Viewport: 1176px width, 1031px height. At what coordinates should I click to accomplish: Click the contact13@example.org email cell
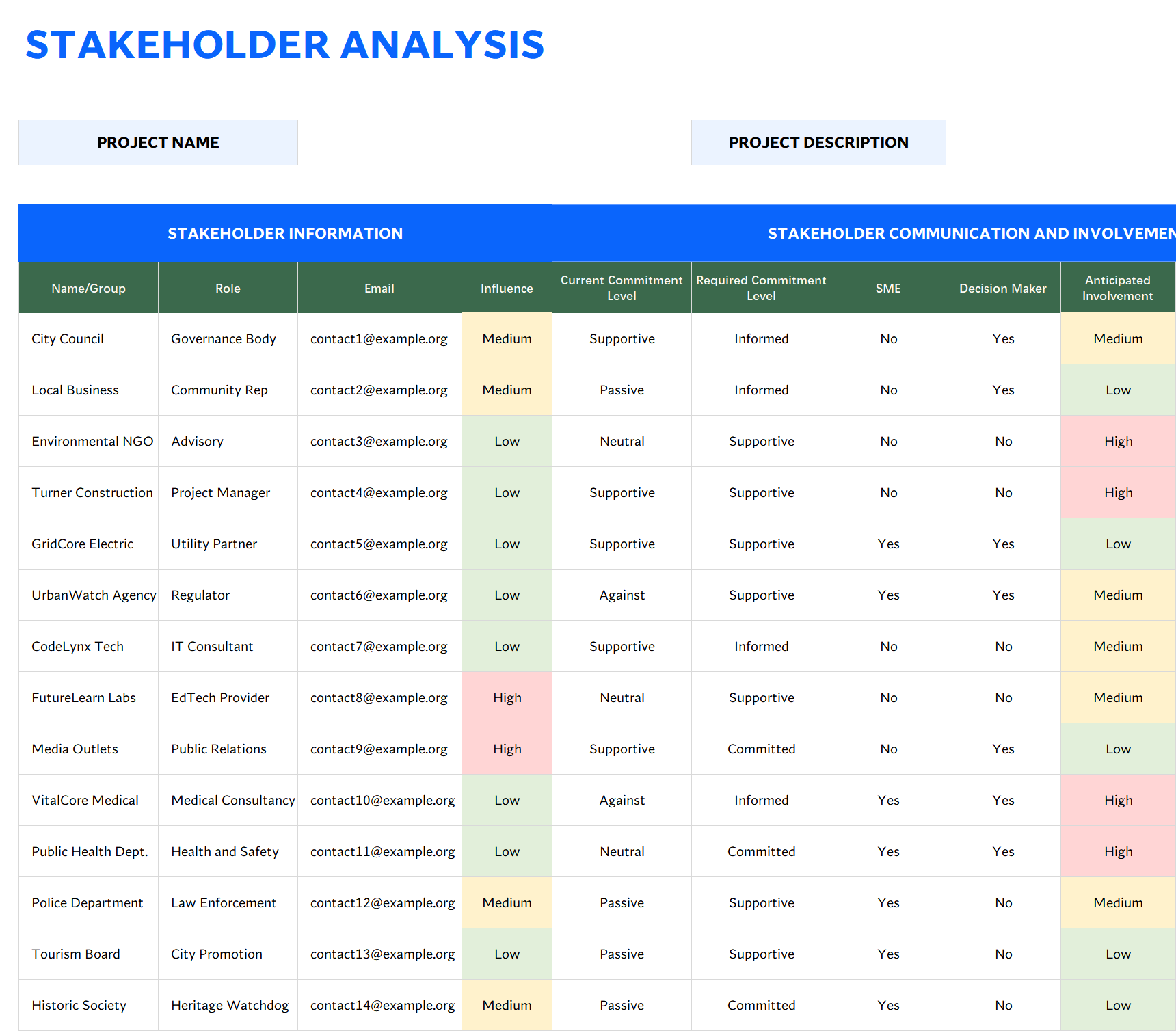pyautogui.click(x=379, y=954)
